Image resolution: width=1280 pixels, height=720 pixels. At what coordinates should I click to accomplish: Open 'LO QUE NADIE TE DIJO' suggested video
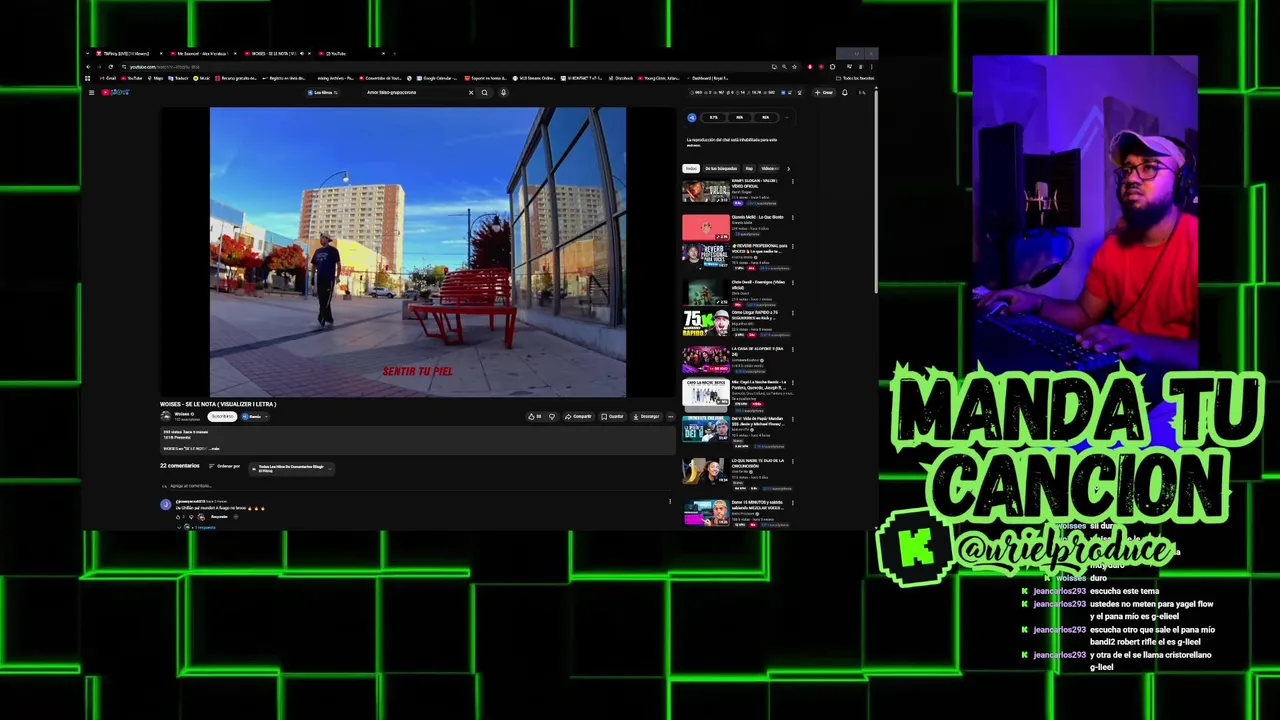point(706,470)
